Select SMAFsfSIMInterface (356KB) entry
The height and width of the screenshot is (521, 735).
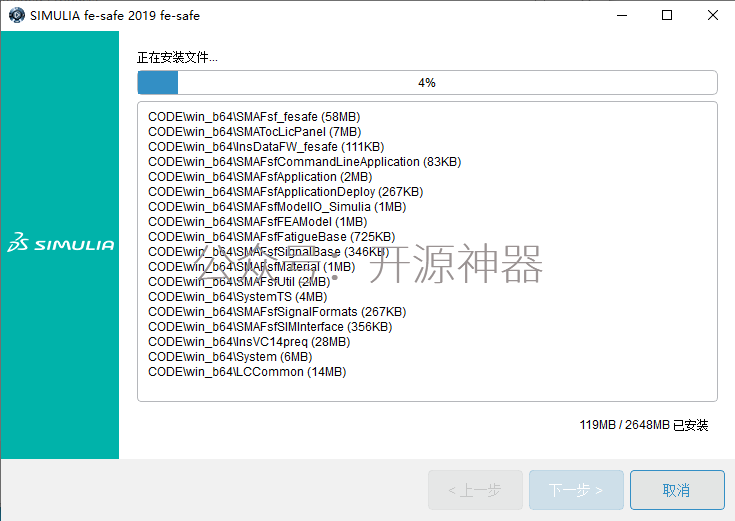tap(270, 327)
